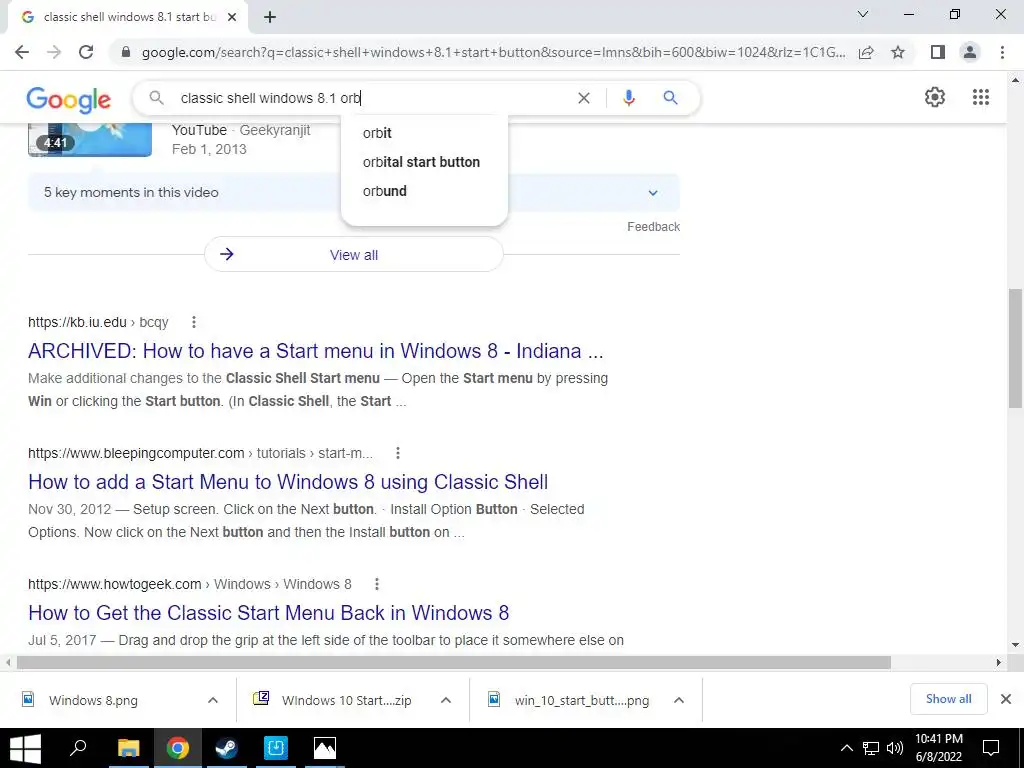Screen dimensions: 1024x768
Task: Open more options for bleepingcomputer result
Action: coord(398,453)
